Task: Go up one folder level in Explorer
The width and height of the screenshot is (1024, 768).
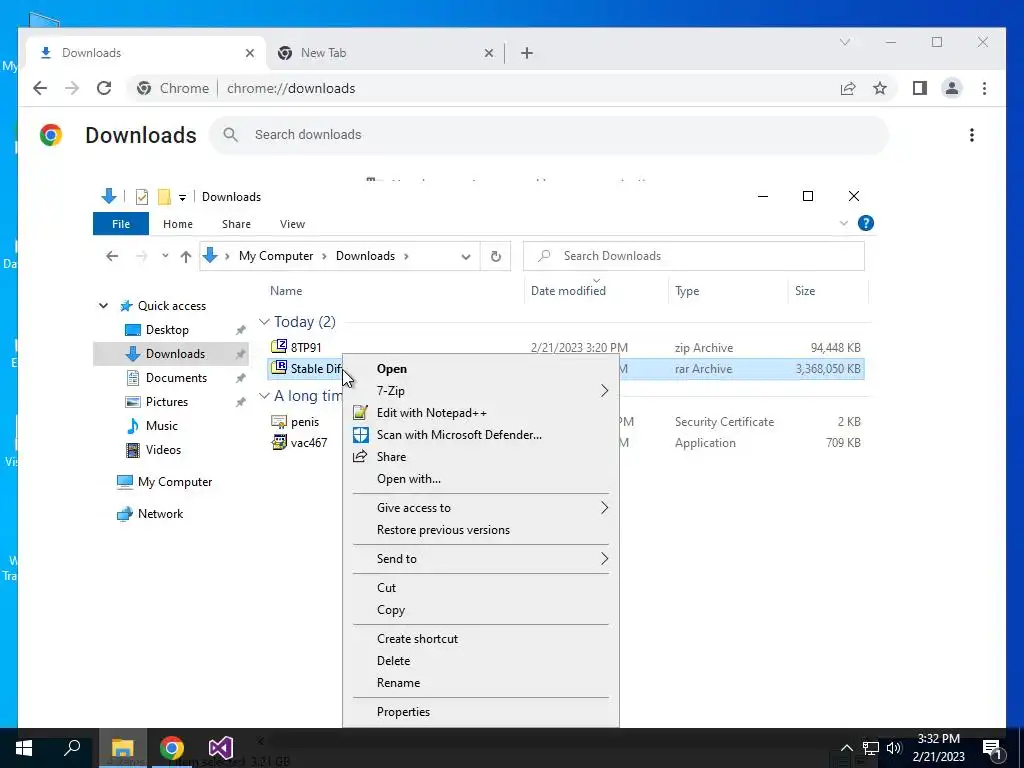Action: click(x=185, y=256)
